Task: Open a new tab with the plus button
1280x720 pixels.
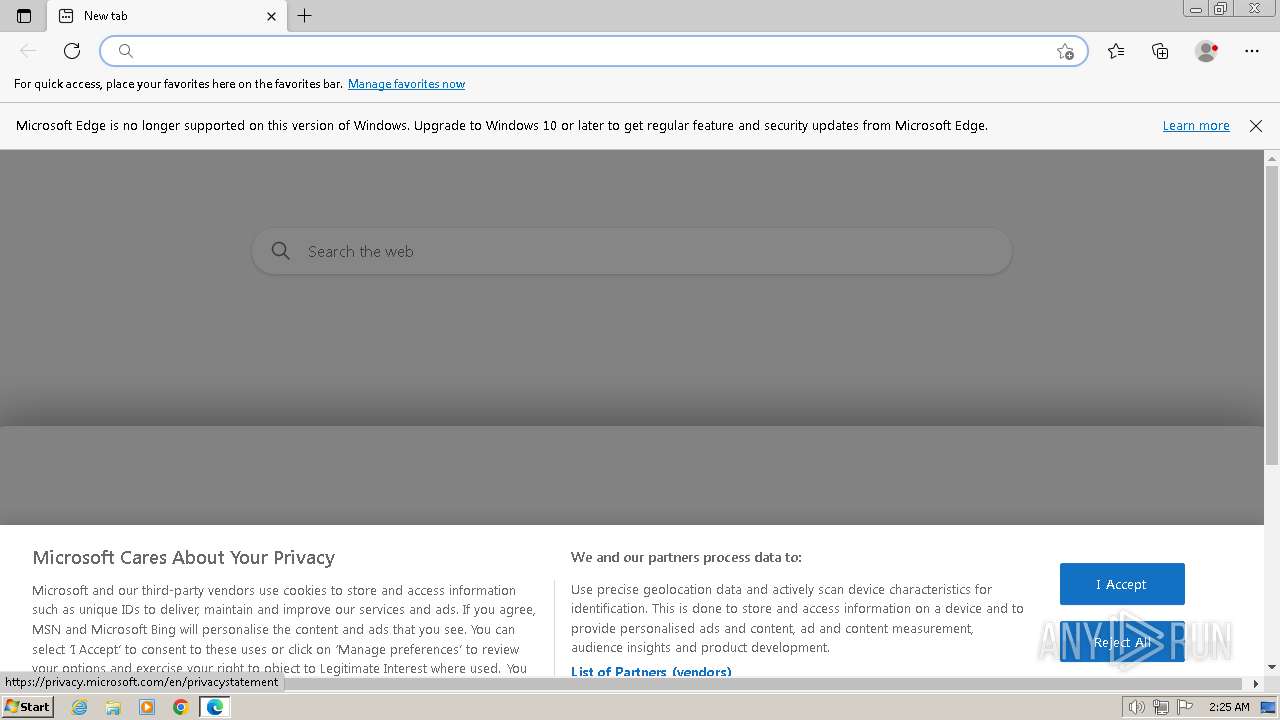Action: 305,16
